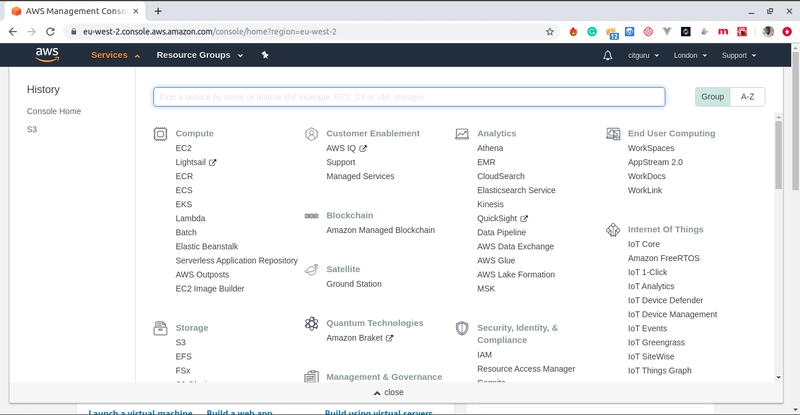Click external link icon beside QuickSight
Image resolution: width=800 pixels, height=415 pixels.
[x=524, y=218]
